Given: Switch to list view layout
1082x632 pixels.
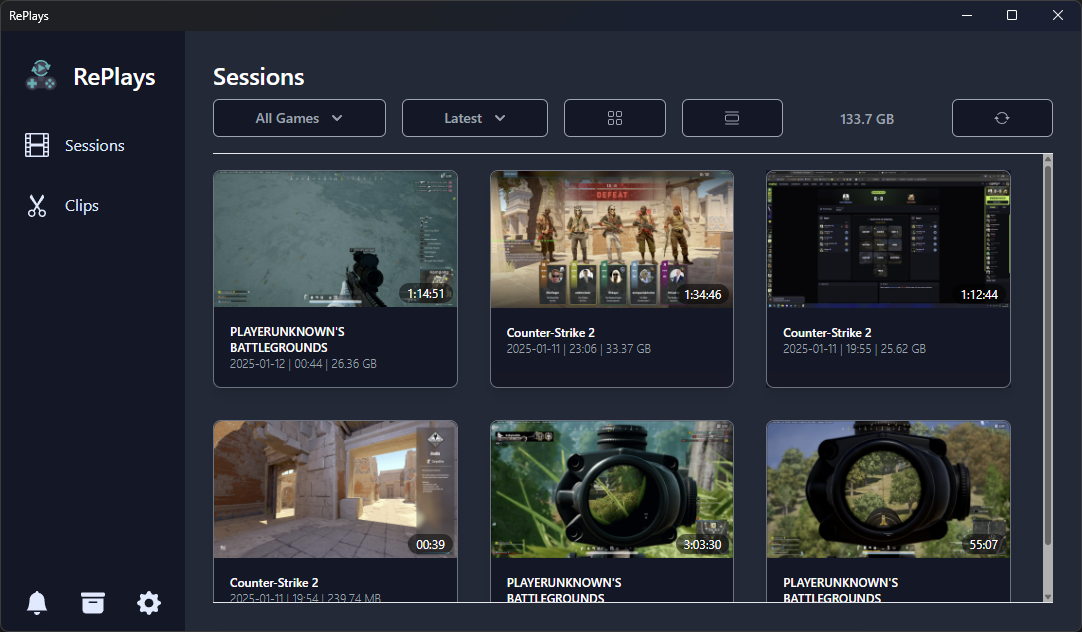Looking at the screenshot, I should (732, 118).
